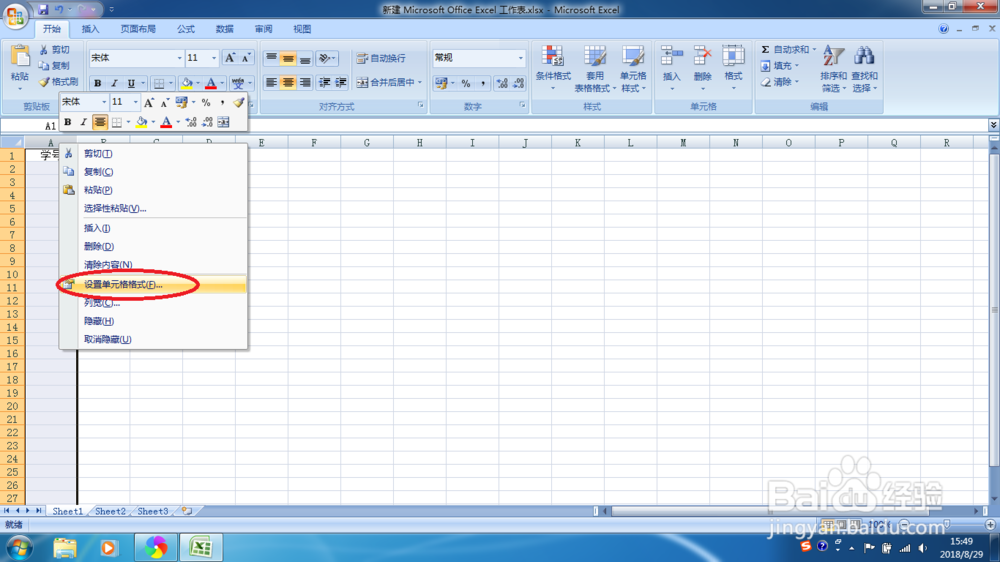Click the increase font size icon in ribbon
This screenshot has width=1000, height=562.
tap(230, 58)
